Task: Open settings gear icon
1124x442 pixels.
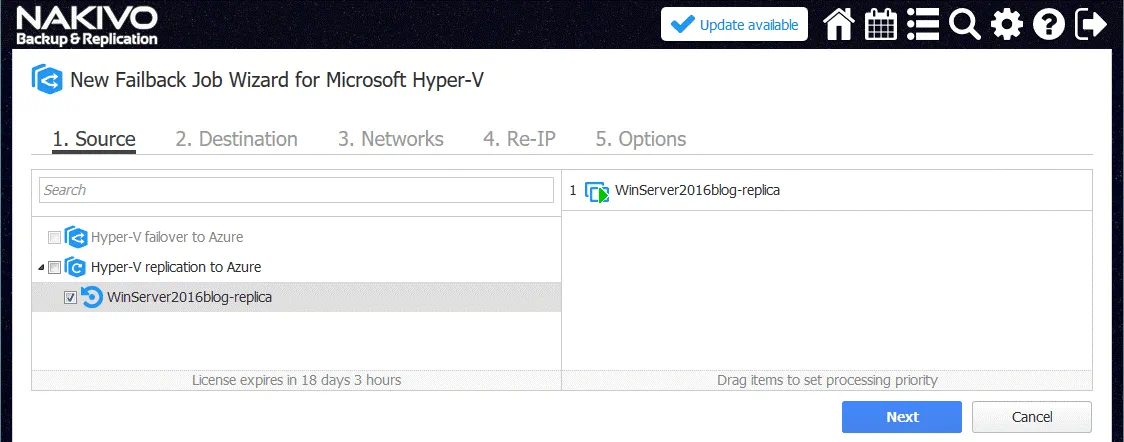Action: (x=1007, y=25)
